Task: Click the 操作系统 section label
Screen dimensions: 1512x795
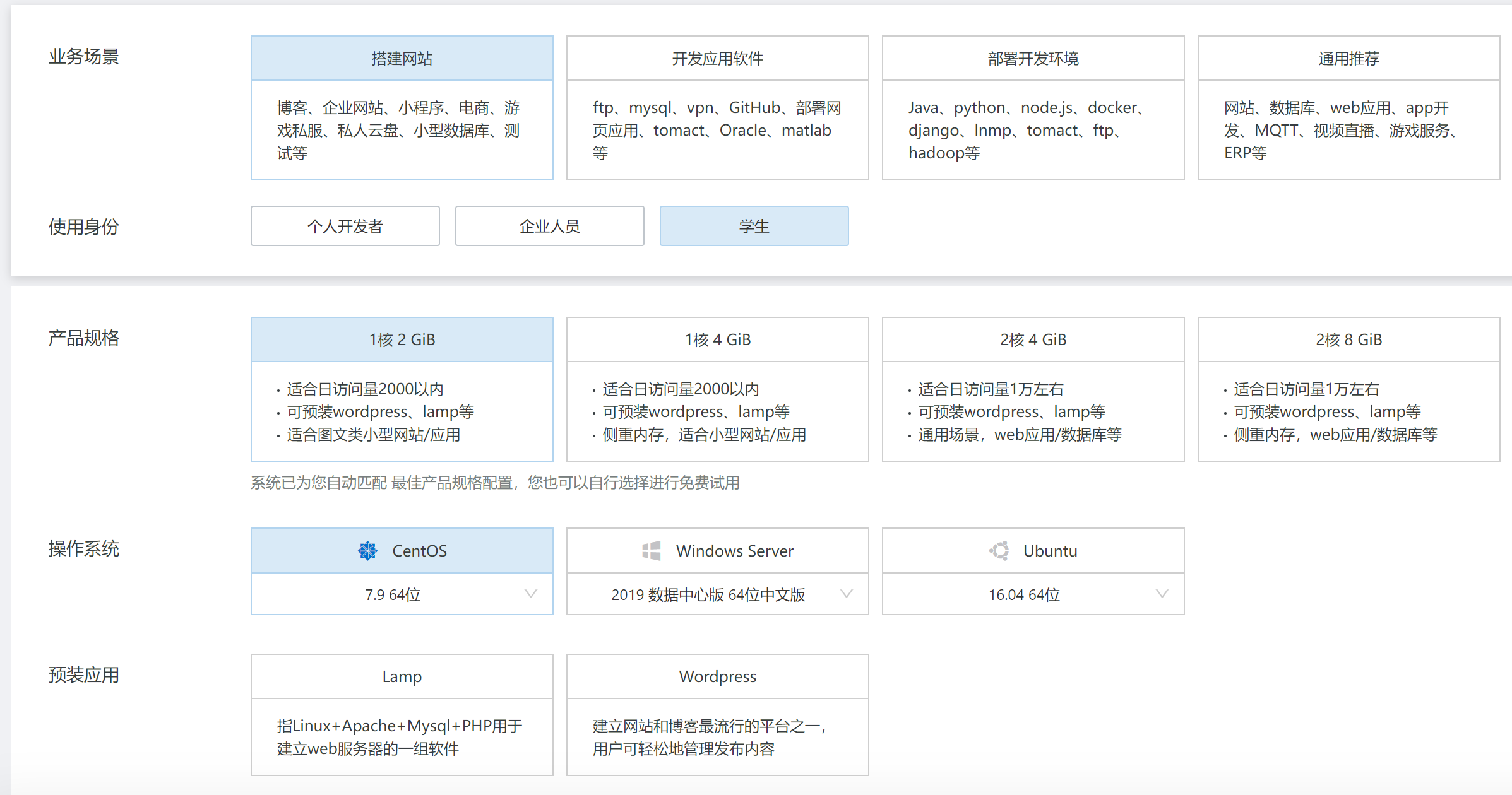Action: pyautogui.click(x=84, y=549)
